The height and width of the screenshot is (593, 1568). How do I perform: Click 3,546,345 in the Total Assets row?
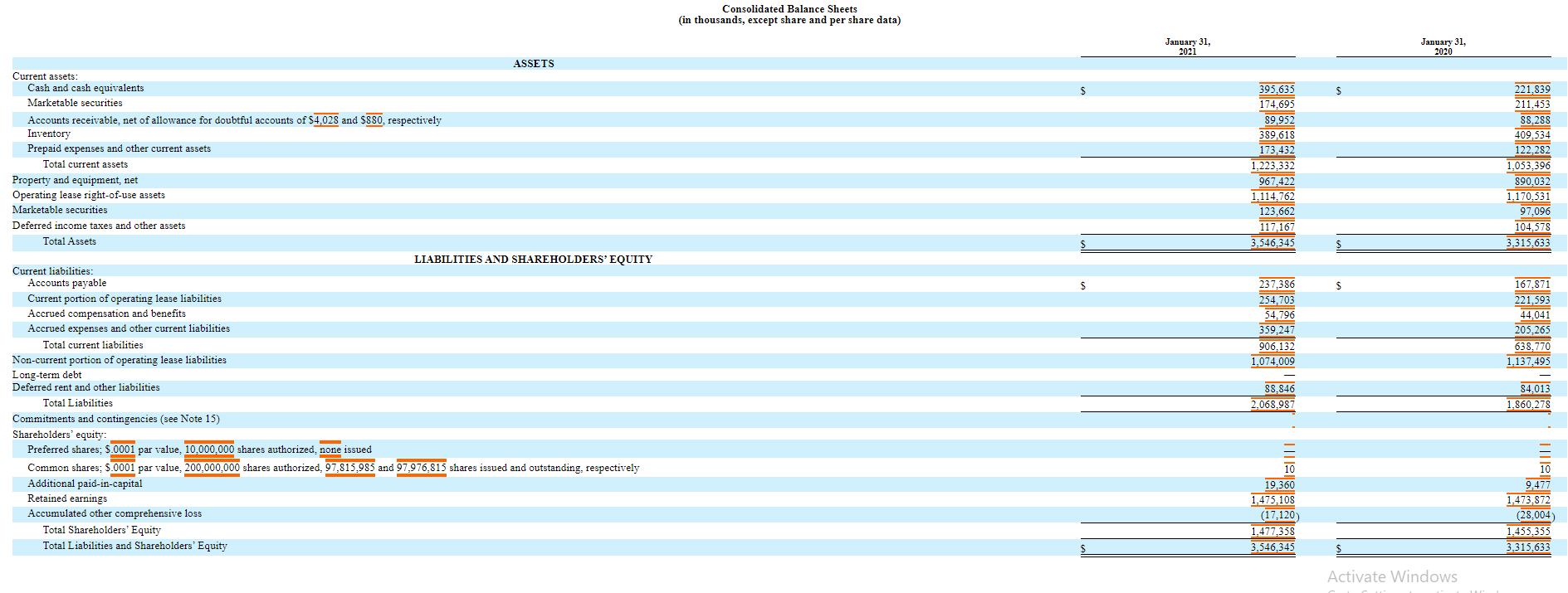[x=1272, y=243]
